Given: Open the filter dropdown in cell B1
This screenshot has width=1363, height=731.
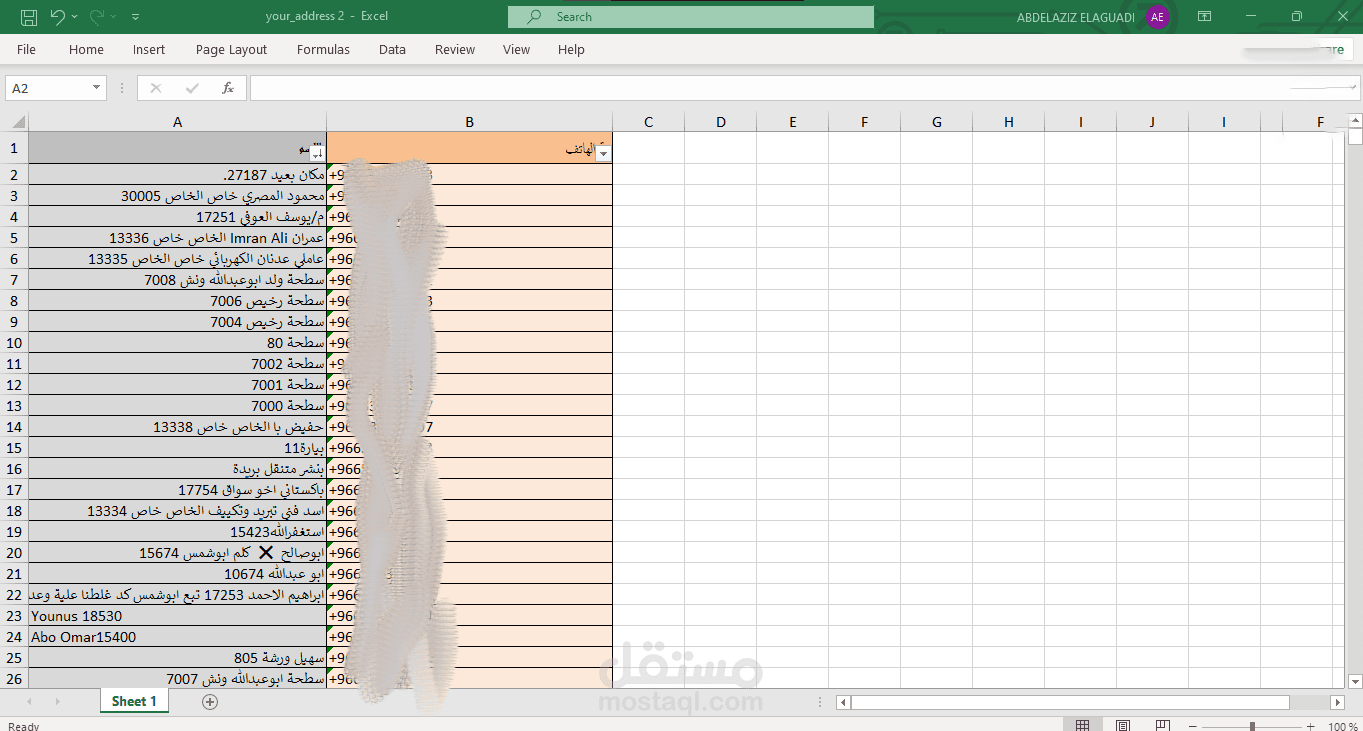Looking at the screenshot, I should coord(603,153).
